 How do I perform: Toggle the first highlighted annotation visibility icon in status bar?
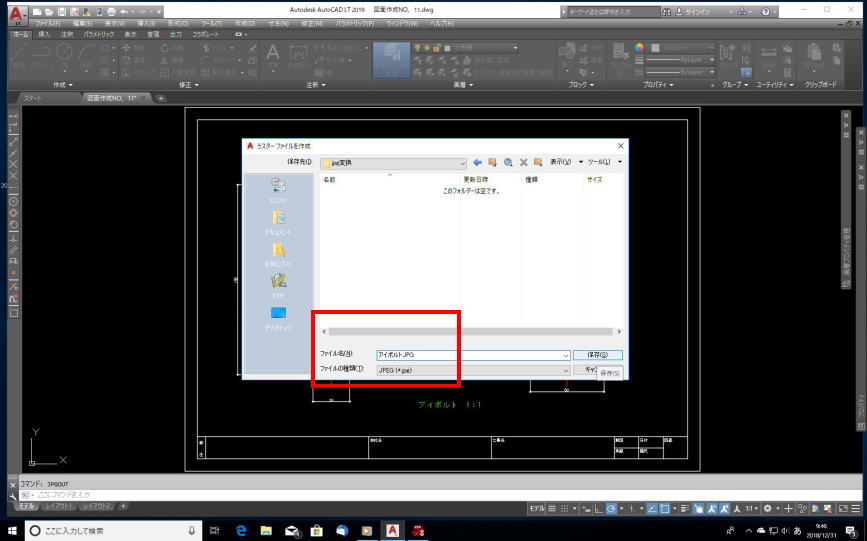point(712,508)
